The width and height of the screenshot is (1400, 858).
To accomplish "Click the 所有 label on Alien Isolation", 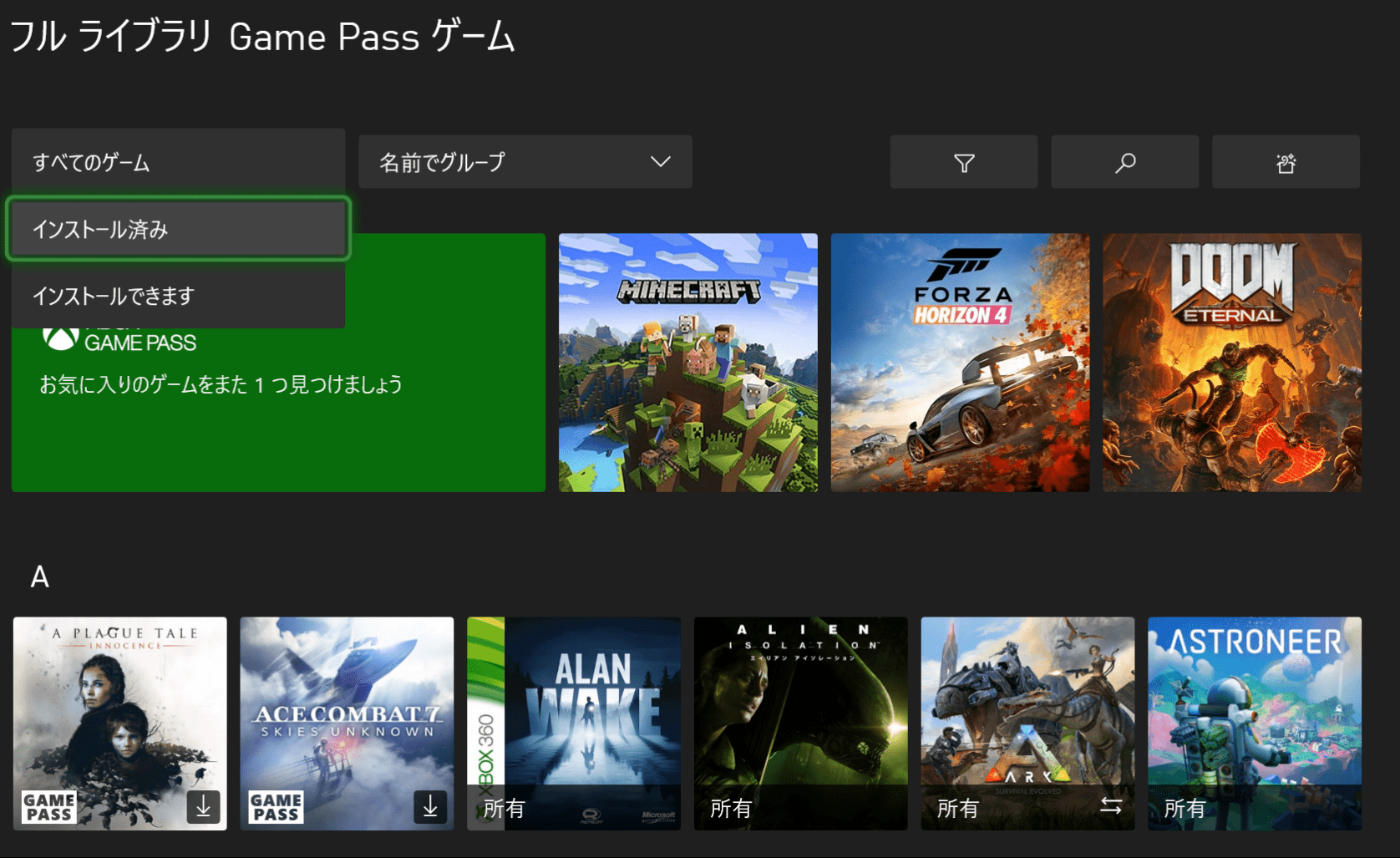I will coord(731,809).
